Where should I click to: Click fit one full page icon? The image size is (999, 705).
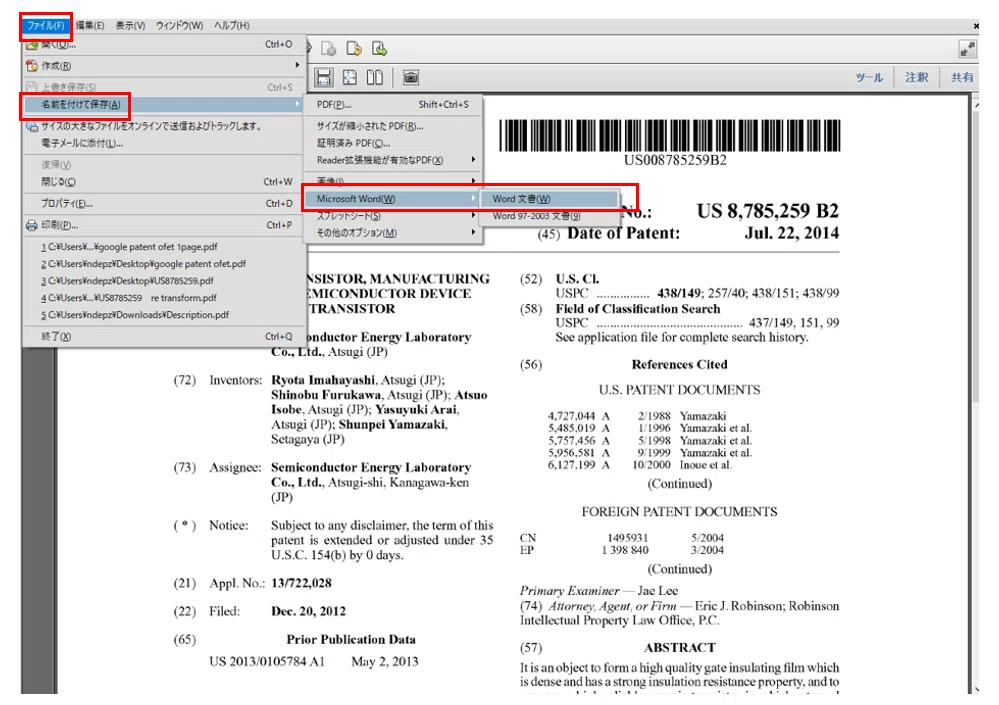350,78
